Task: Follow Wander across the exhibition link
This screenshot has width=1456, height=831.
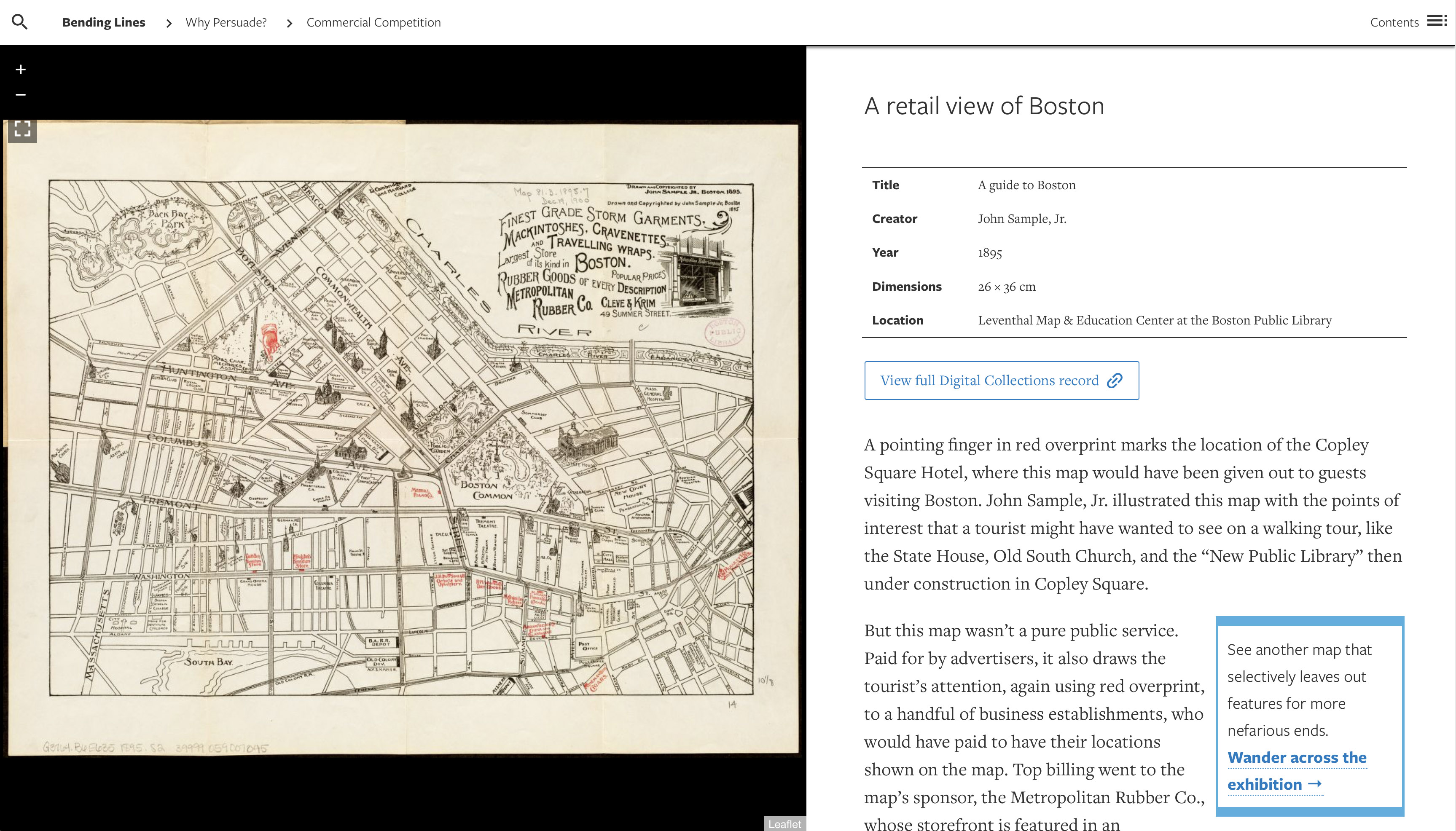Action: tap(1296, 757)
